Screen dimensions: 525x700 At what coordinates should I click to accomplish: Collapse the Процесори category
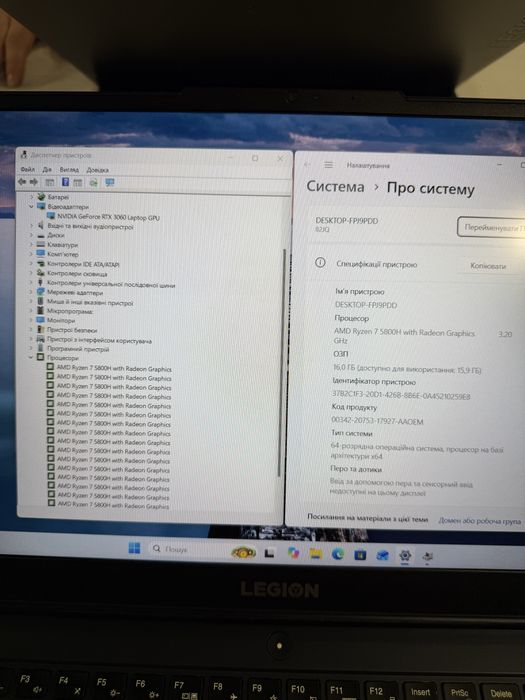tap(31, 358)
